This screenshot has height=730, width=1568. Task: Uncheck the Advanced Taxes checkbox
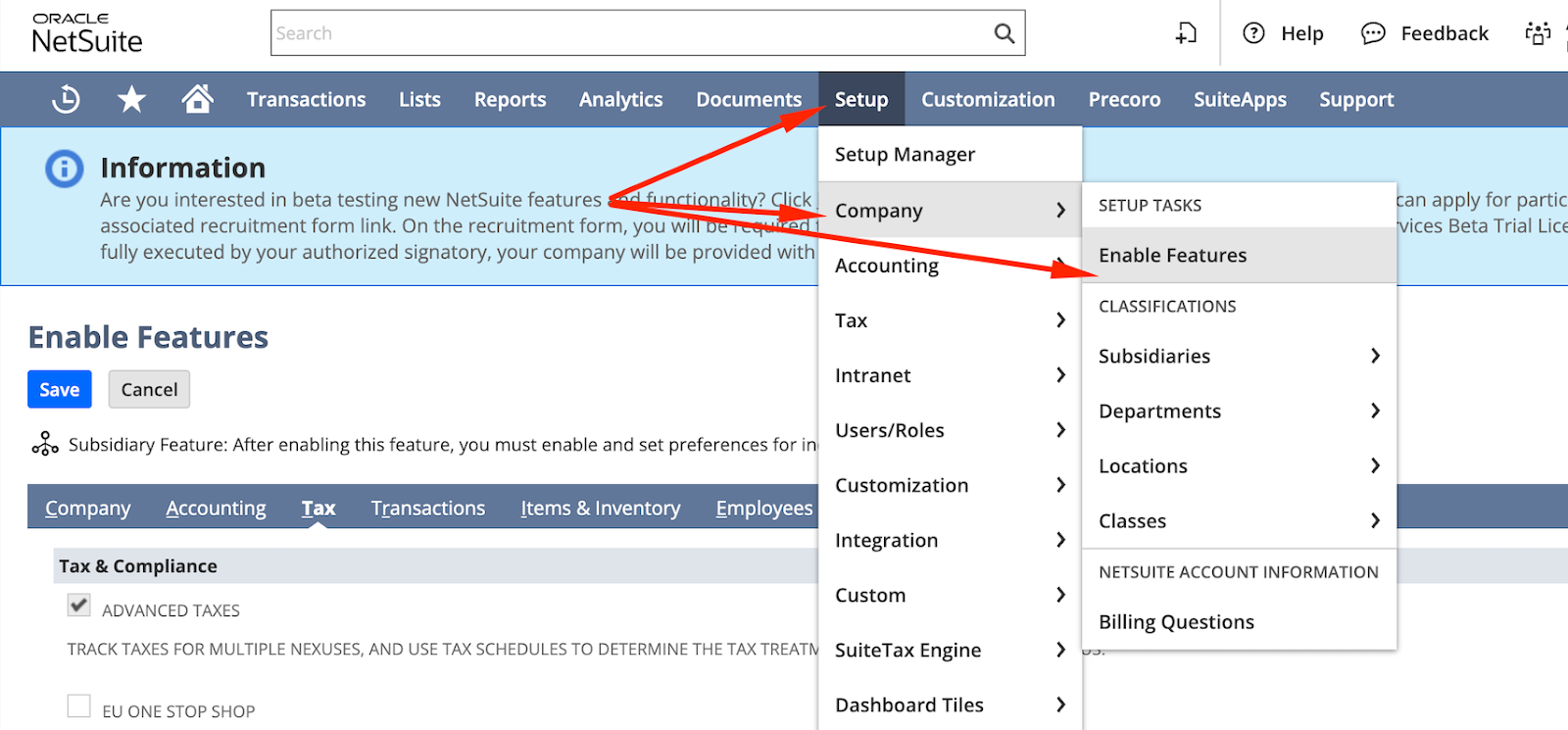click(79, 605)
